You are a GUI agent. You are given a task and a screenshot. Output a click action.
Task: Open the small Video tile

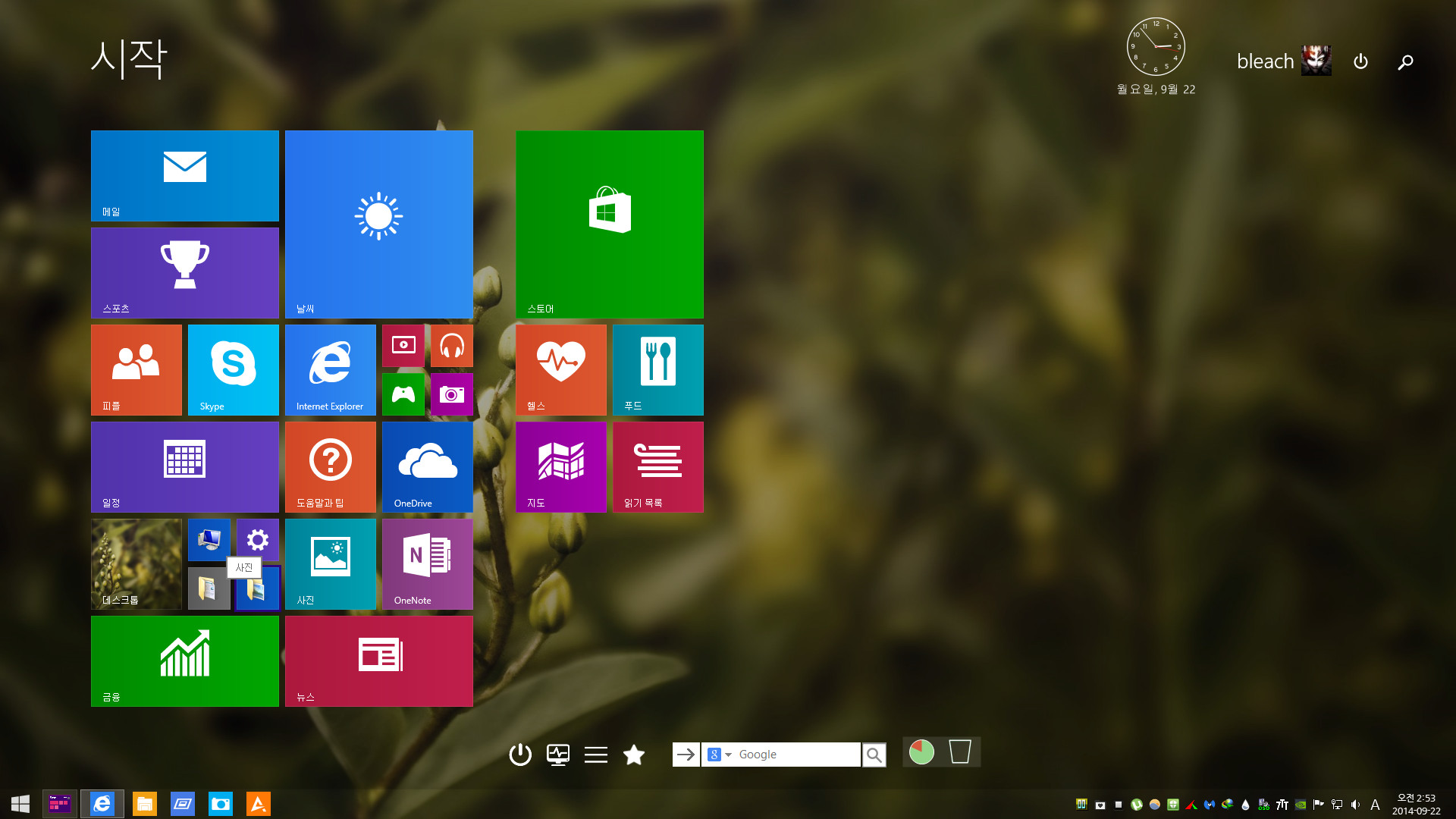403,346
